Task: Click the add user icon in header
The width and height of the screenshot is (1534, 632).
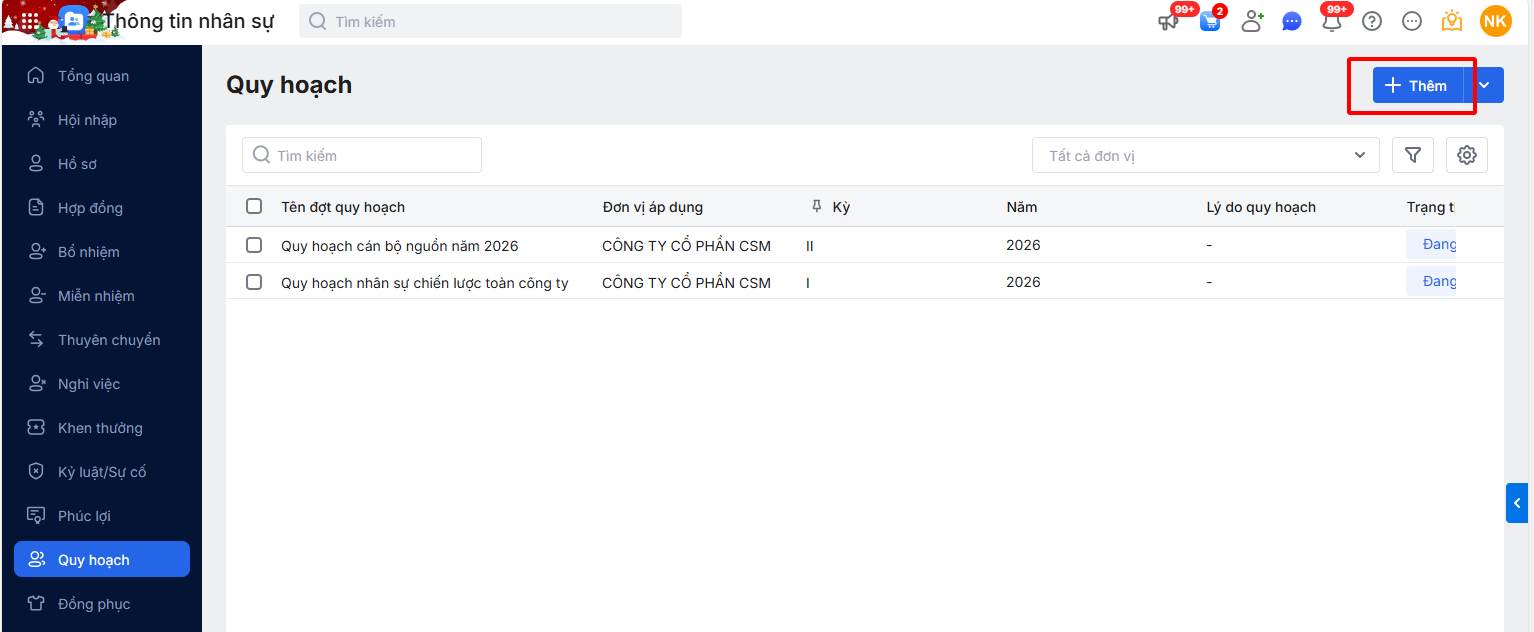Action: (1252, 21)
